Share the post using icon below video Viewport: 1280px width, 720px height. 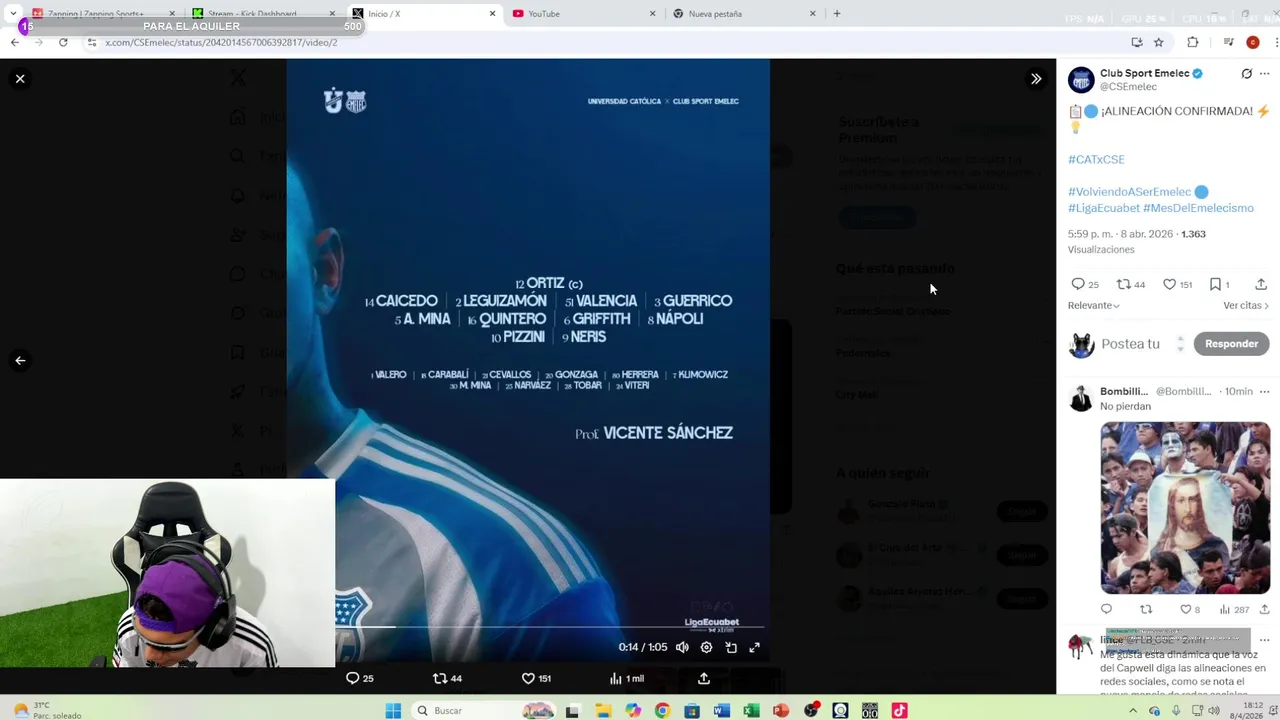point(704,678)
